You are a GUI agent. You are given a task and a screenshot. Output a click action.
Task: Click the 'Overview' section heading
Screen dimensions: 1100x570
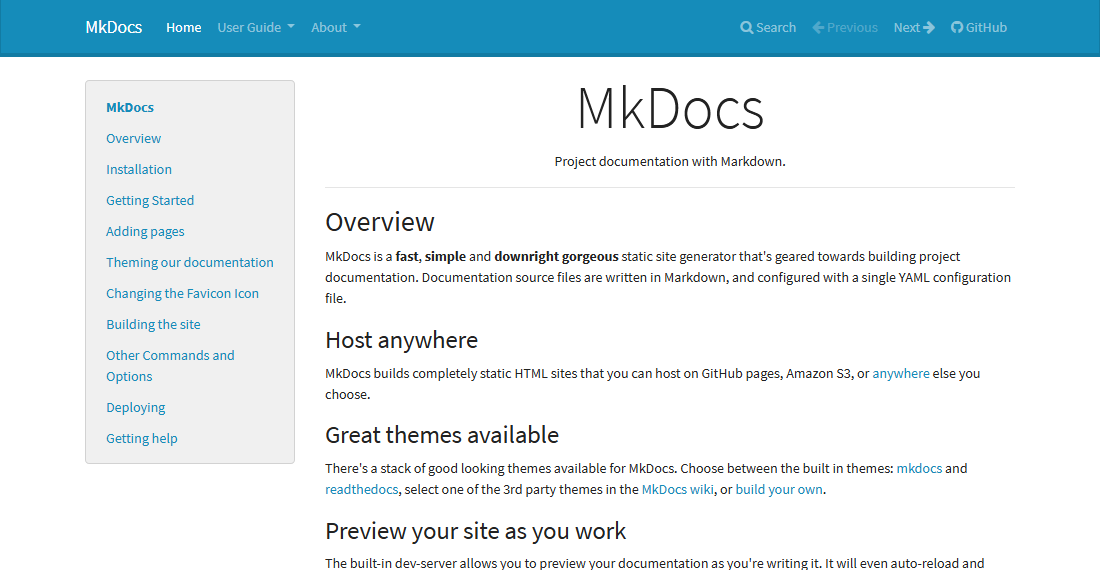click(x=380, y=222)
